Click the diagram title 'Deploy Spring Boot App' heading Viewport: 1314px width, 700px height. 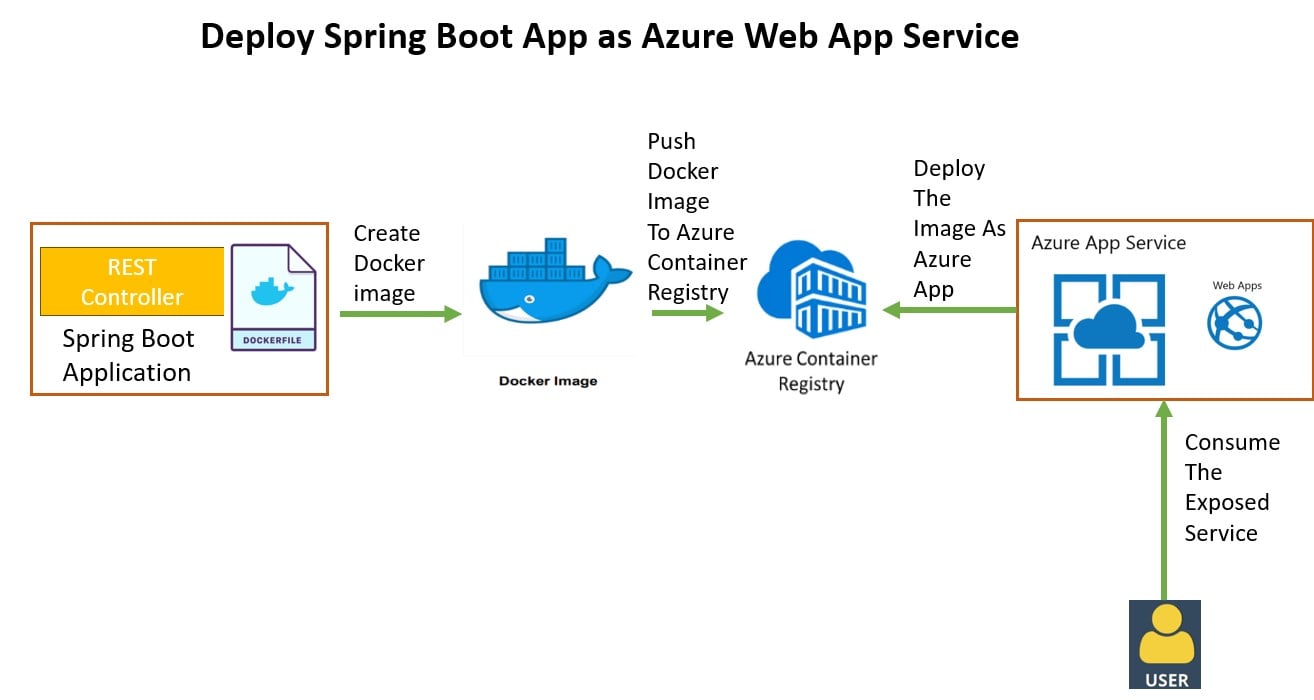609,36
